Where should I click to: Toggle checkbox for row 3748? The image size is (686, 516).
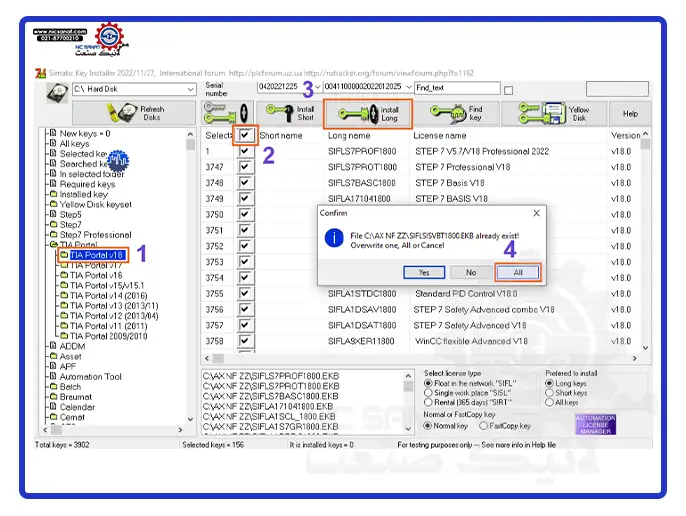245,183
